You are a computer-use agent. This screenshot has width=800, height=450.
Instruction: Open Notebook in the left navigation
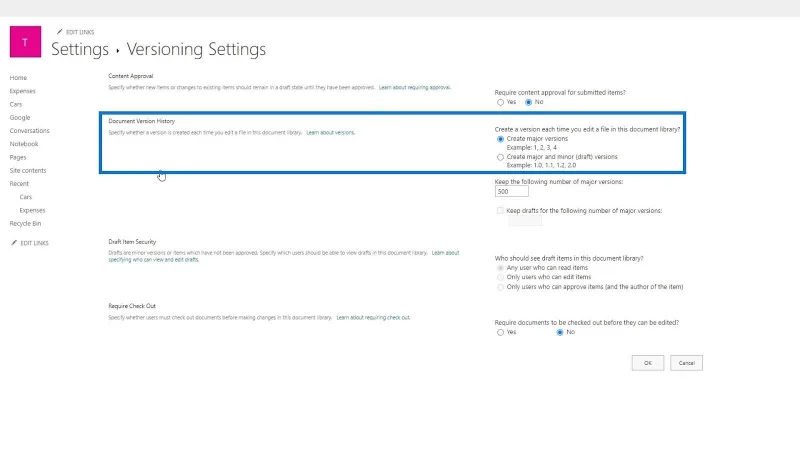point(23,144)
